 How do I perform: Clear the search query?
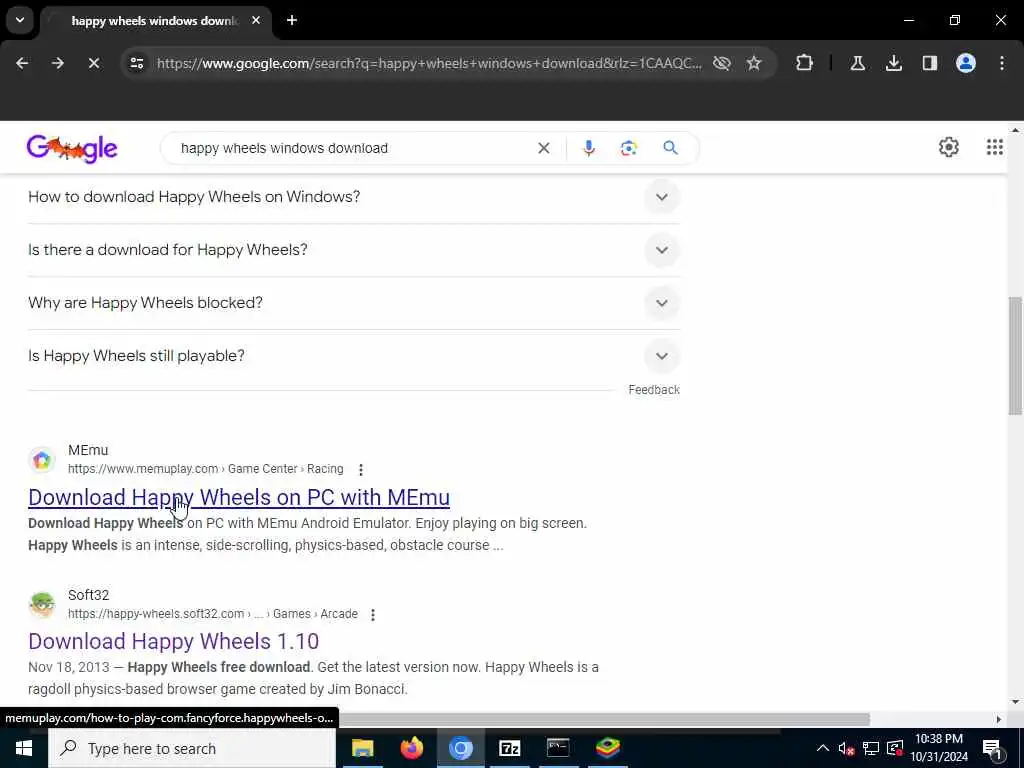tap(543, 148)
